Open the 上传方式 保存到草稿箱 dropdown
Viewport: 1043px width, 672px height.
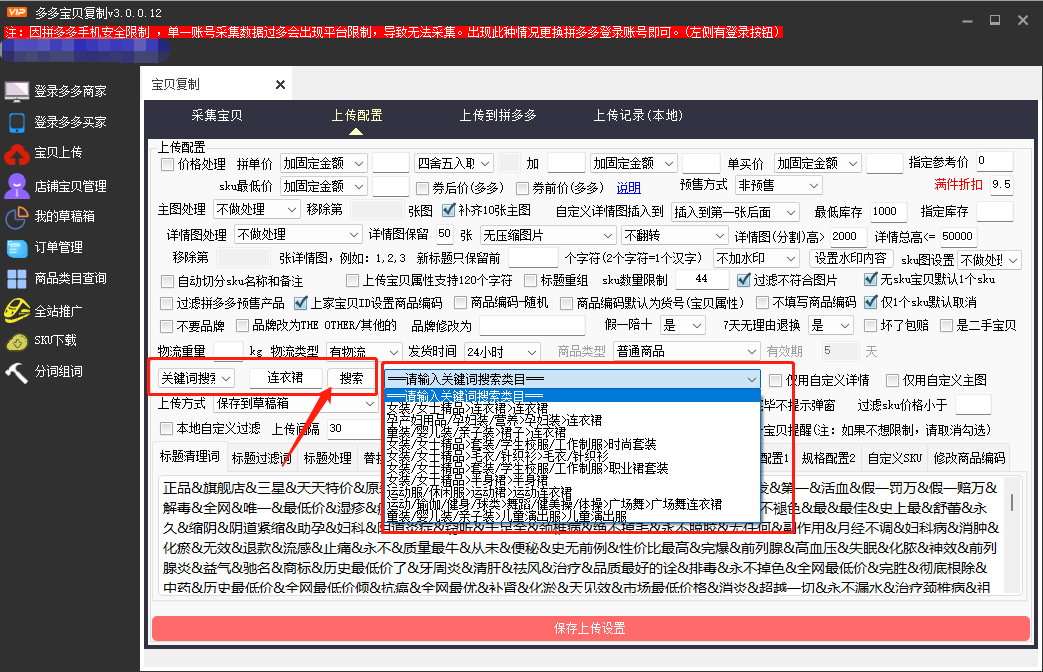(x=295, y=403)
